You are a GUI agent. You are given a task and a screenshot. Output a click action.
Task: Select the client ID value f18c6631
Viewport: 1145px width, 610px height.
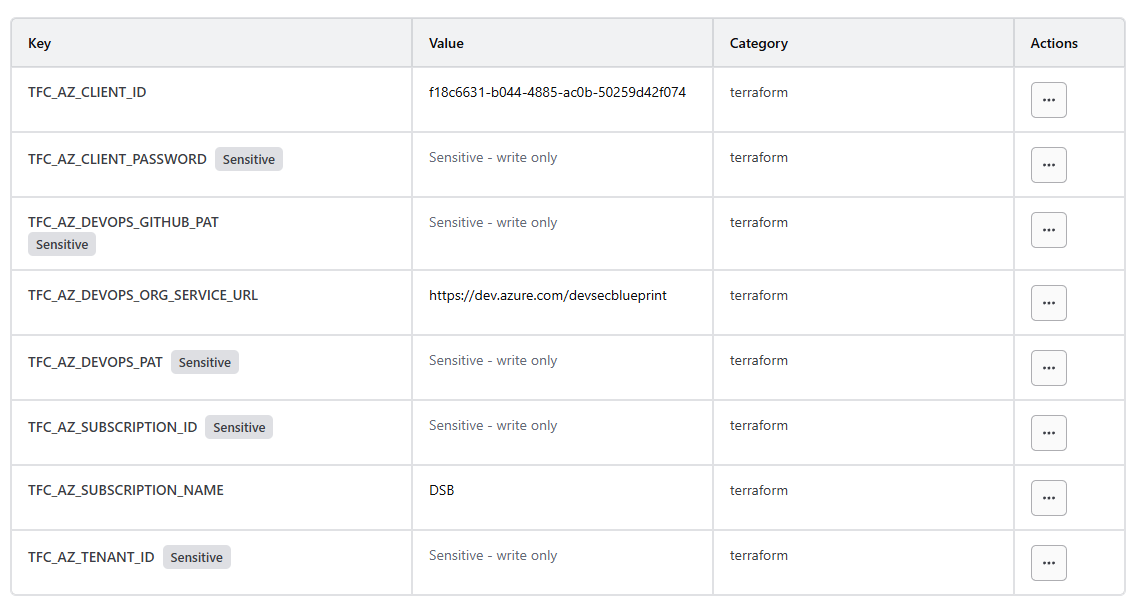click(x=556, y=91)
